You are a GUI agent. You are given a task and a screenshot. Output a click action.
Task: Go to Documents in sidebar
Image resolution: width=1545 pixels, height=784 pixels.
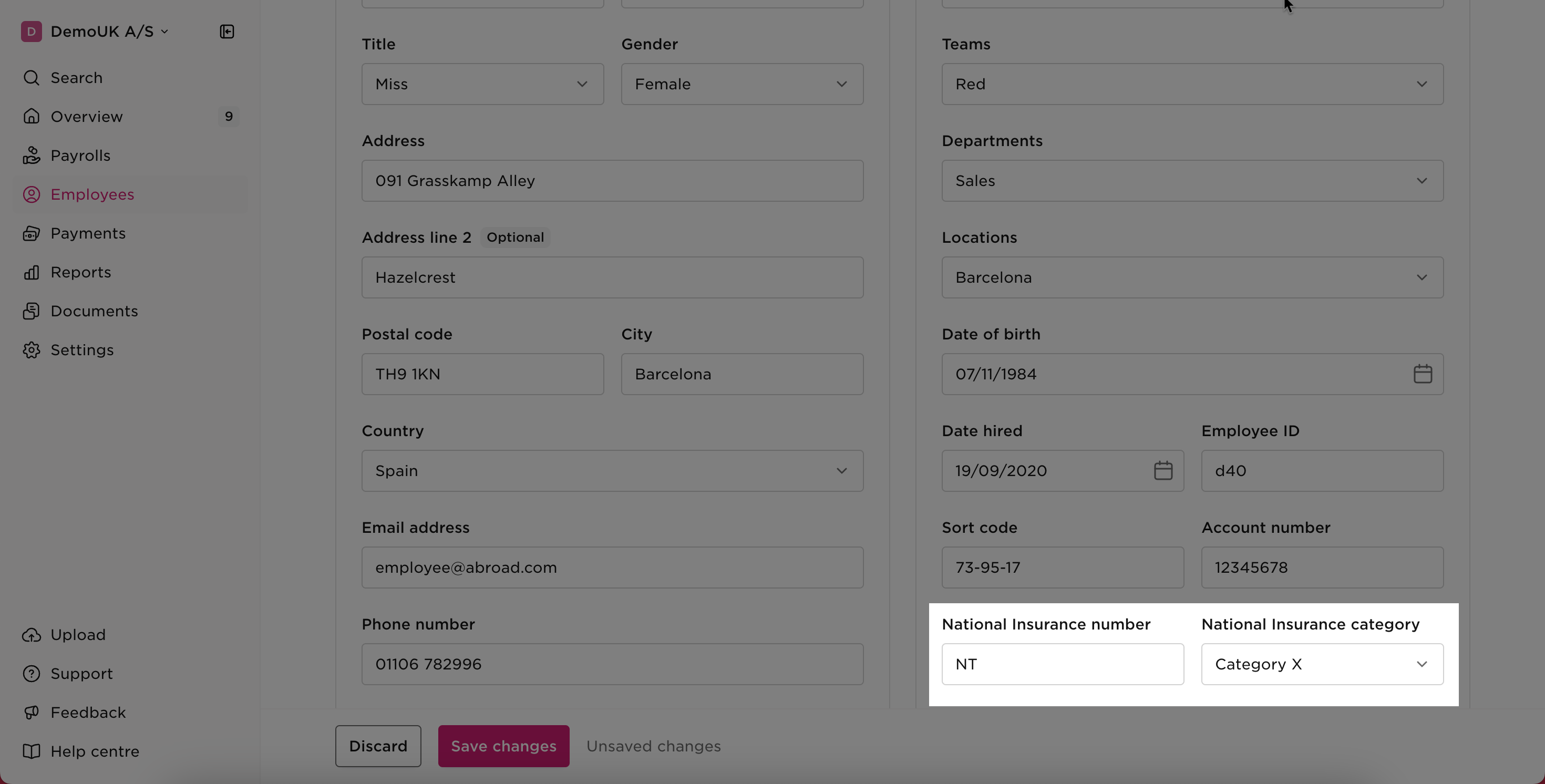(x=94, y=311)
